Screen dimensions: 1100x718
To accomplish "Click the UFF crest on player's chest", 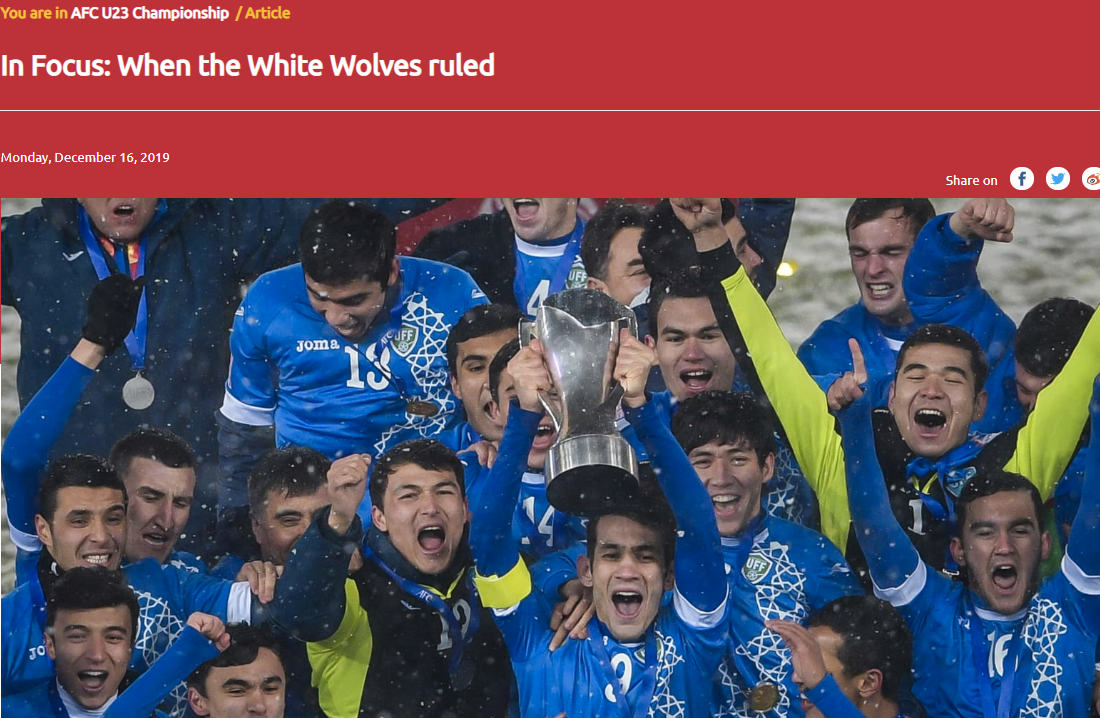I will point(756,567).
